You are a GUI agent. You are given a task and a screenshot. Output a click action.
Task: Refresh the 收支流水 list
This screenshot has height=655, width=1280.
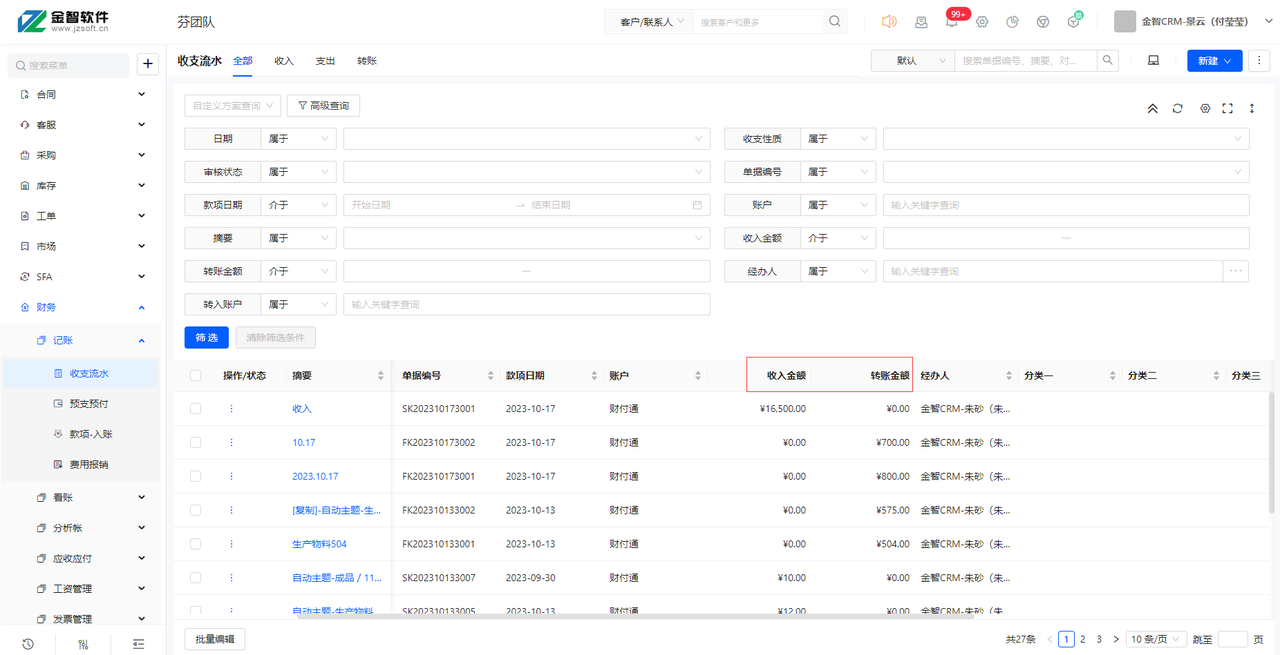coord(1178,108)
